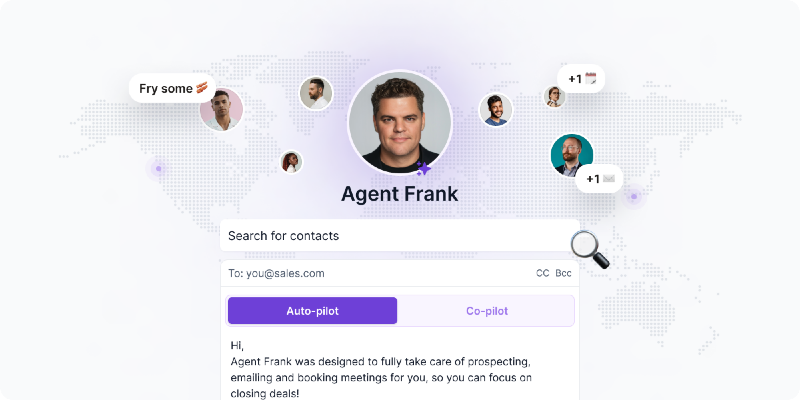Select the bearded man avatar with teal background
Screen dimensions: 800x400
tap(572, 155)
